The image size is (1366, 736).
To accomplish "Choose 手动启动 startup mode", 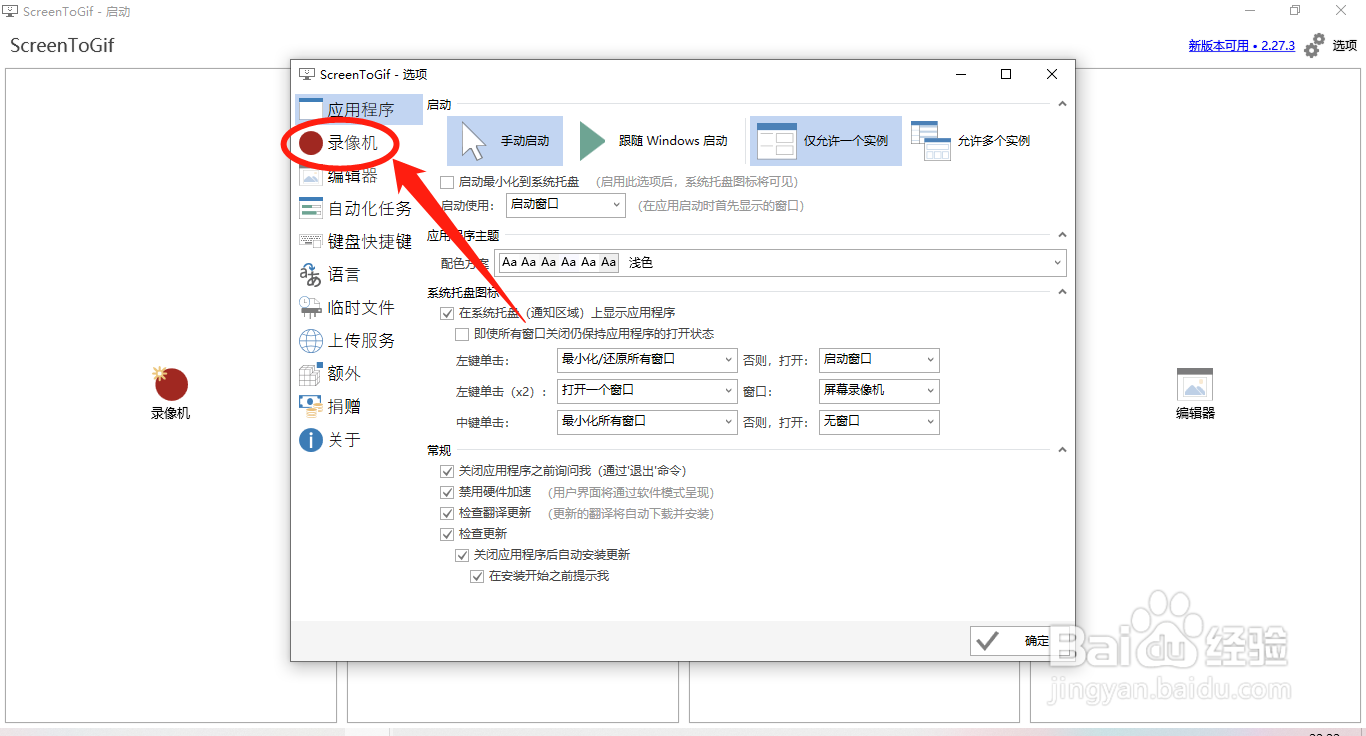I will point(505,141).
